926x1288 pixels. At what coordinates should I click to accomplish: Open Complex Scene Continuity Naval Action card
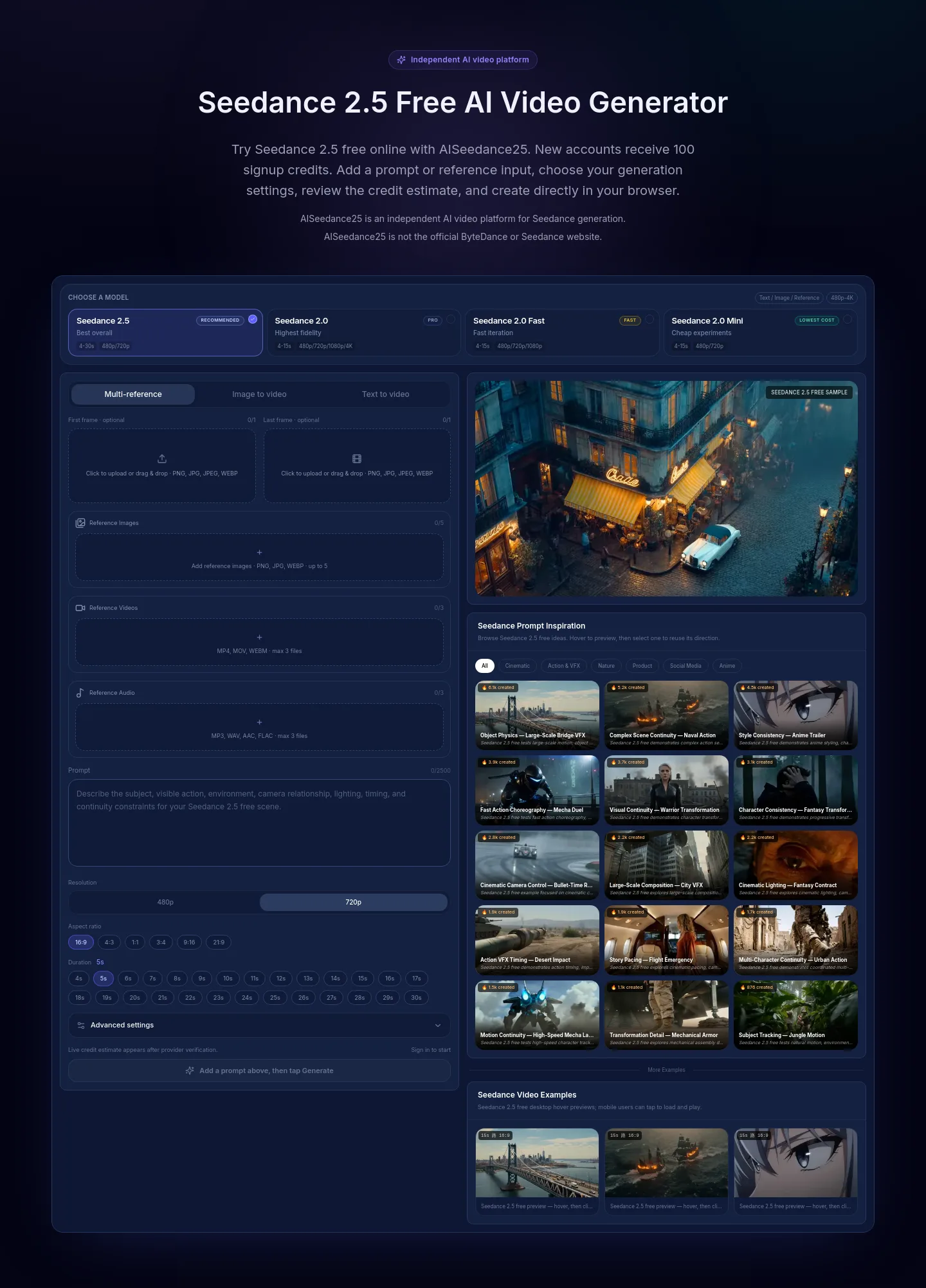(666, 715)
